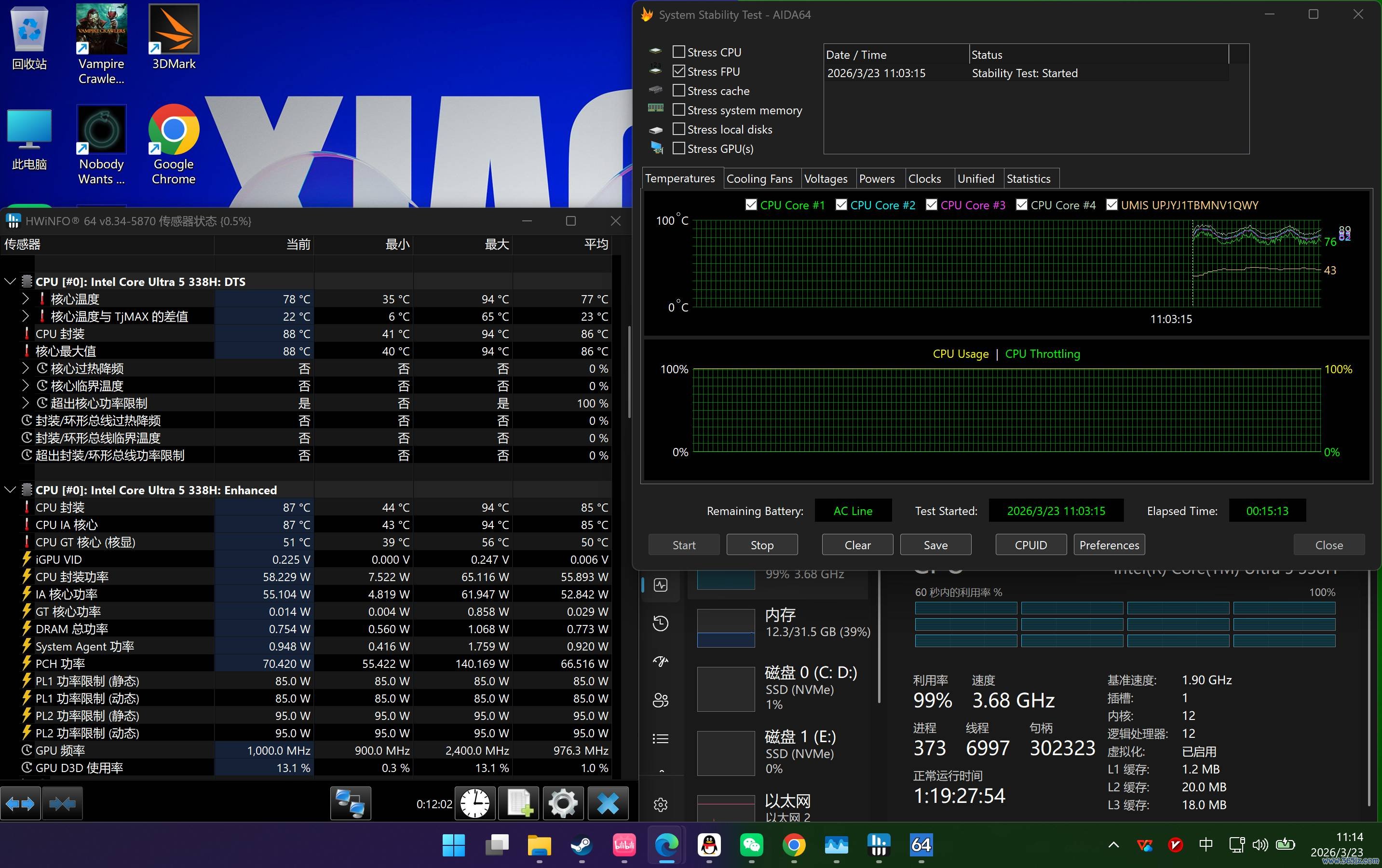
Task: Click the HWiNFO vertical scrollbar
Action: (x=630, y=372)
